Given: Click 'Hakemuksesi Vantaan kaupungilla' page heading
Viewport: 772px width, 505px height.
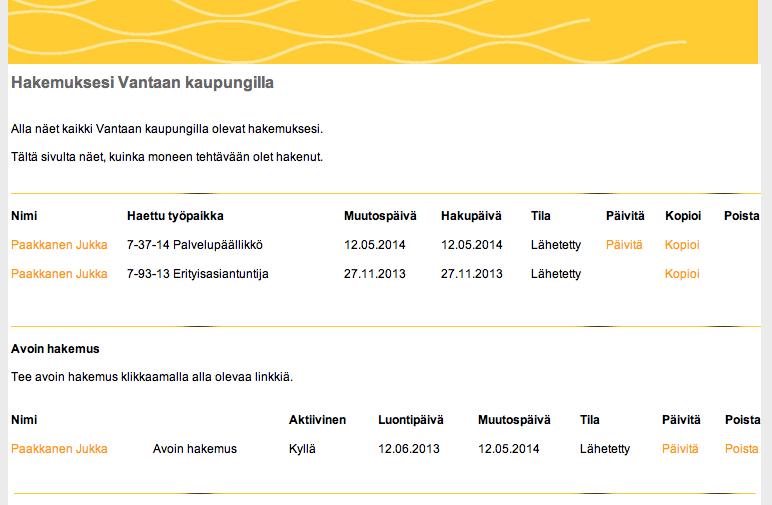Looking at the screenshot, I should (x=142, y=82).
